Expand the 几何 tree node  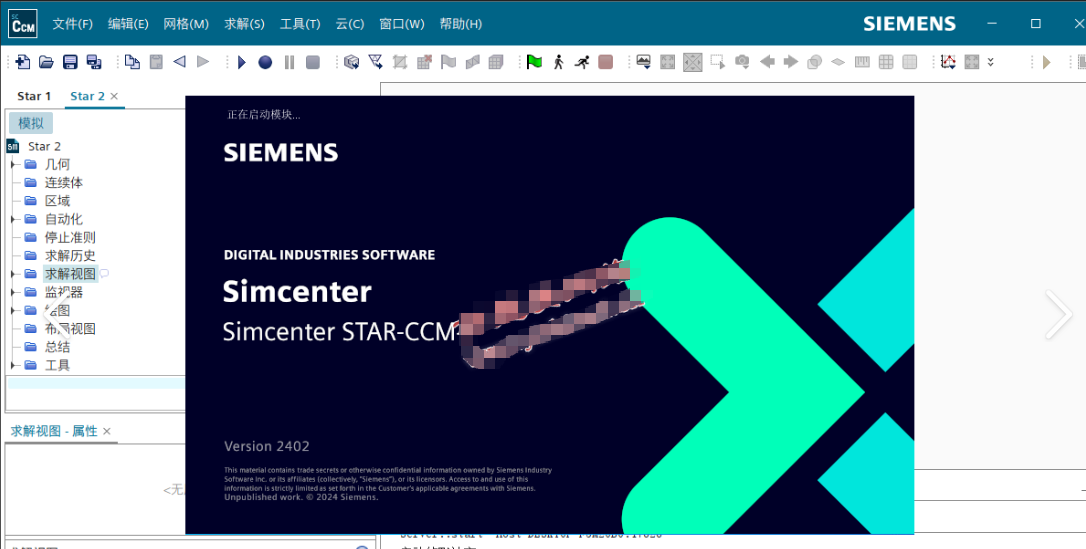coord(12,164)
